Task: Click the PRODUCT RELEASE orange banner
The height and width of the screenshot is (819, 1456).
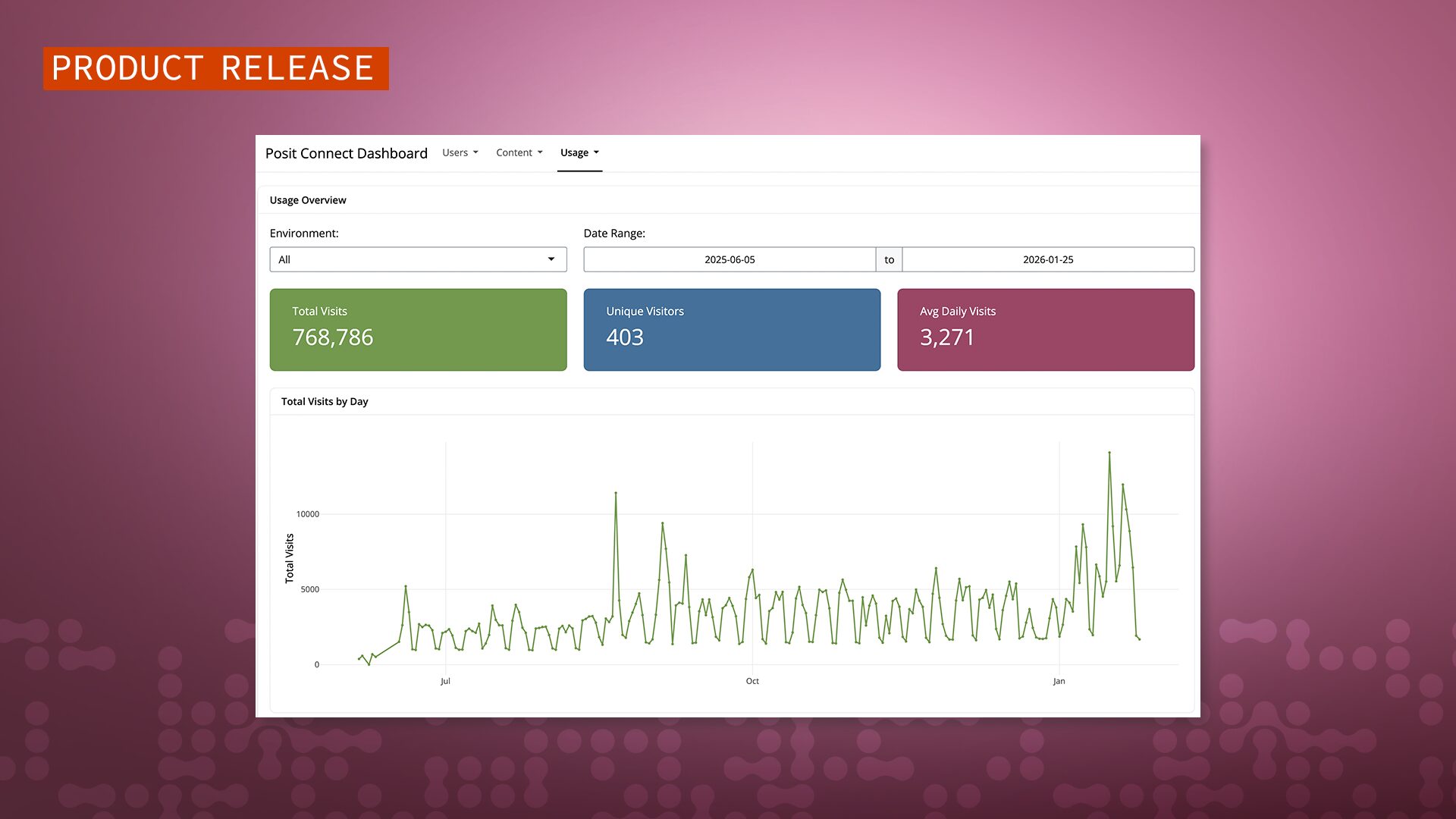Action: click(x=215, y=68)
